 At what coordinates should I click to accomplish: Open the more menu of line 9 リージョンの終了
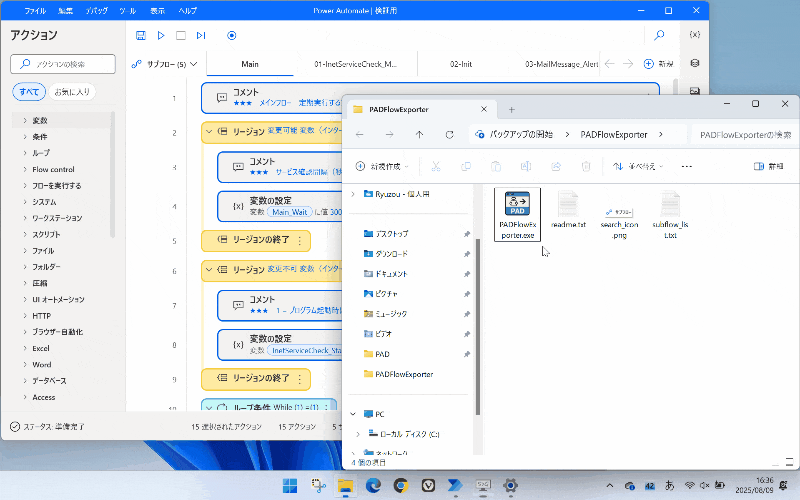pyautogui.click(x=300, y=379)
